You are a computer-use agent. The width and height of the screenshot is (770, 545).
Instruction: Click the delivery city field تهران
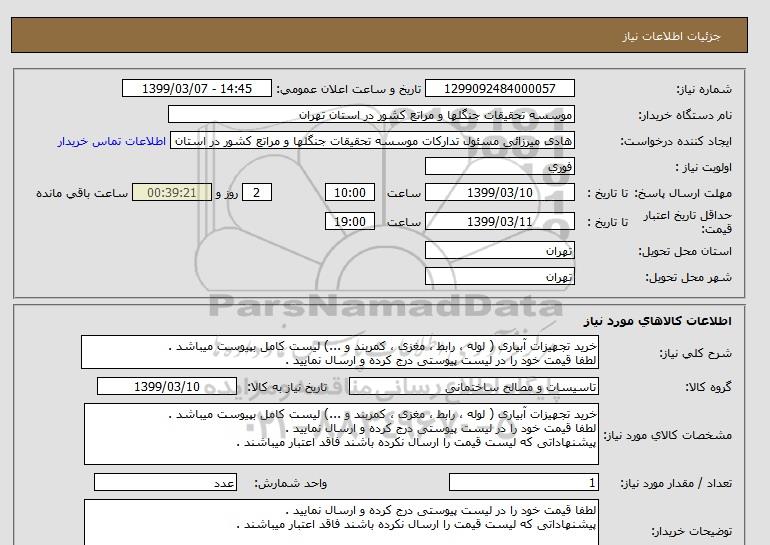coord(499,277)
